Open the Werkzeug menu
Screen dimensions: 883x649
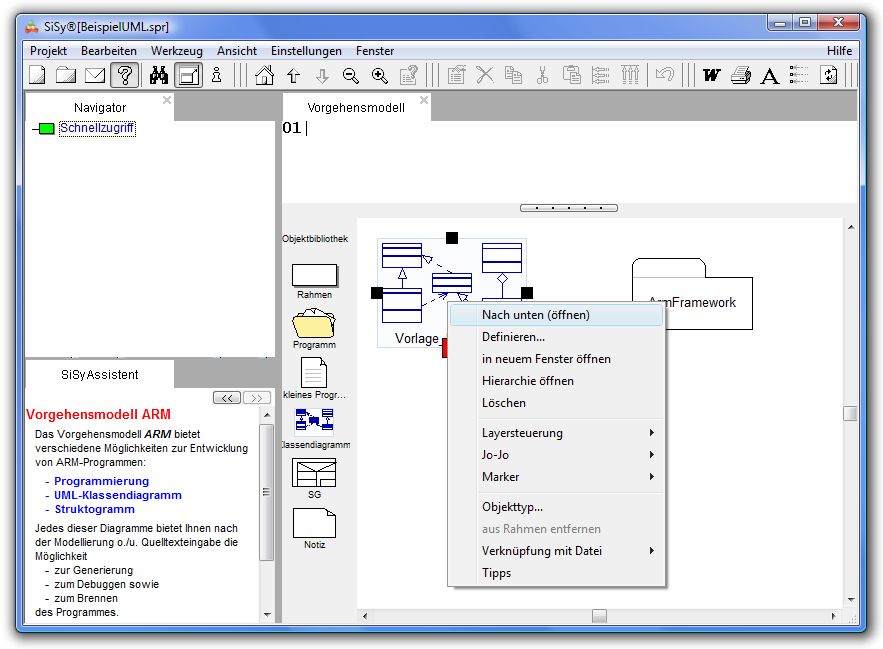point(177,51)
